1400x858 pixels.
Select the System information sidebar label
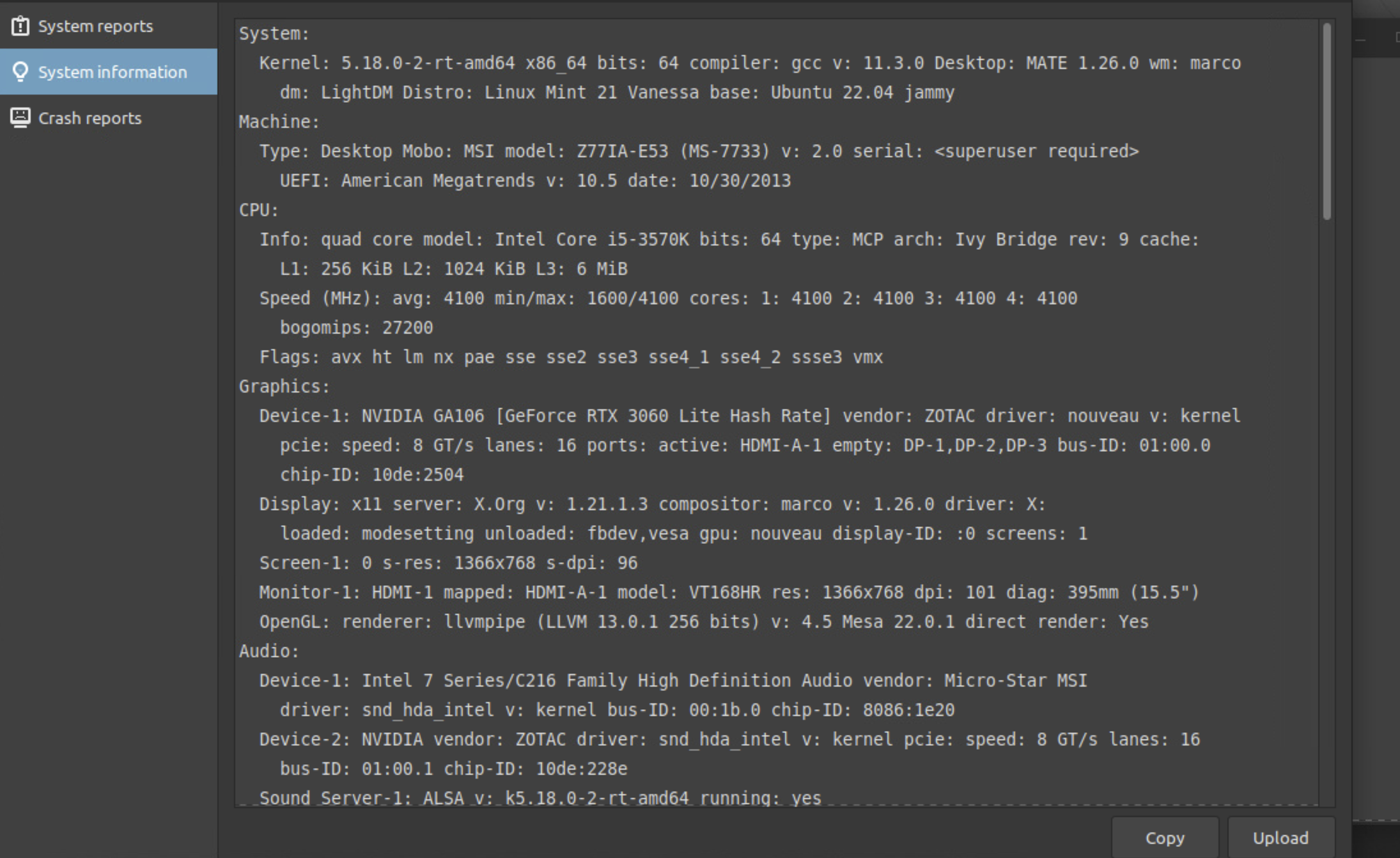pyautogui.click(x=113, y=72)
